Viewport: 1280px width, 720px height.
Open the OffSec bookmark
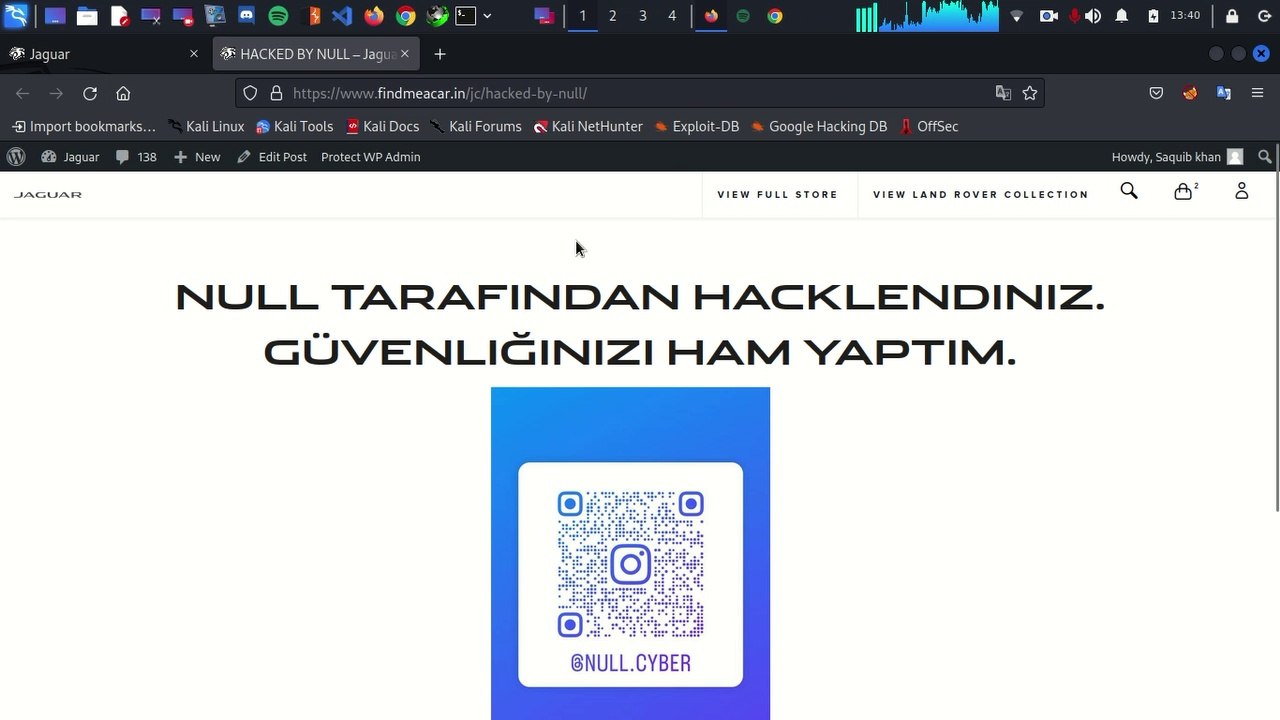coord(929,126)
